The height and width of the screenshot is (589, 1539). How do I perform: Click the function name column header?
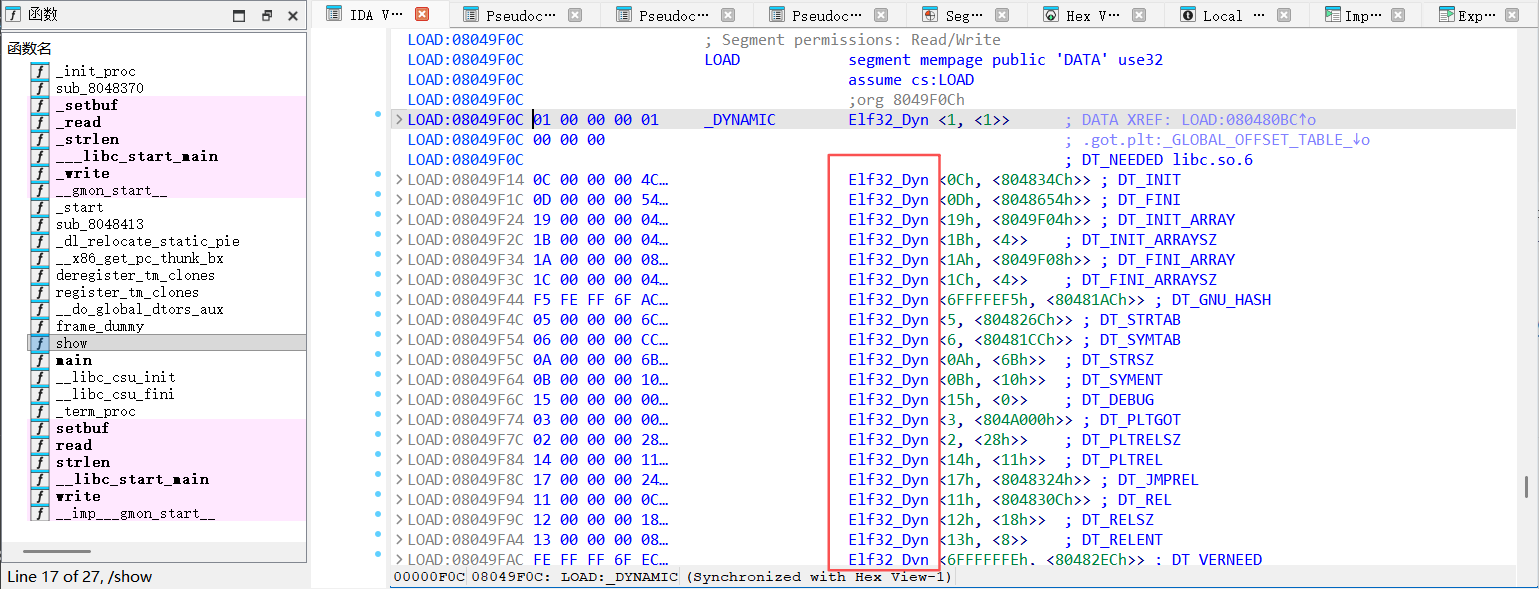pos(31,49)
